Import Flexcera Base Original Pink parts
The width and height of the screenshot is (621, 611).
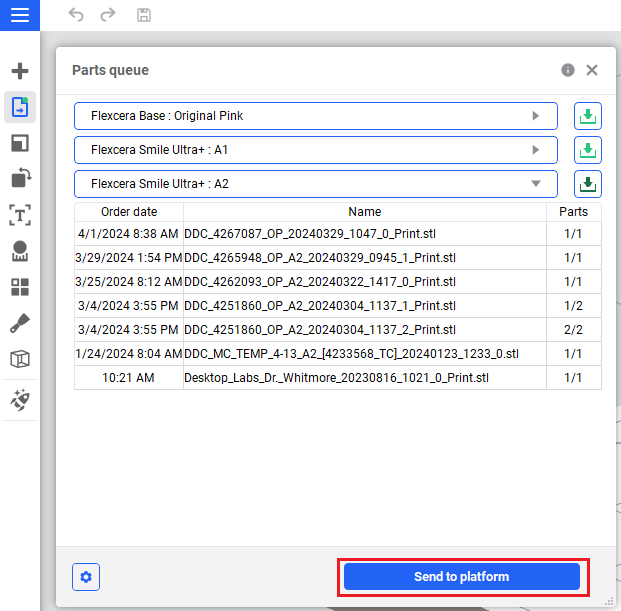pos(588,116)
